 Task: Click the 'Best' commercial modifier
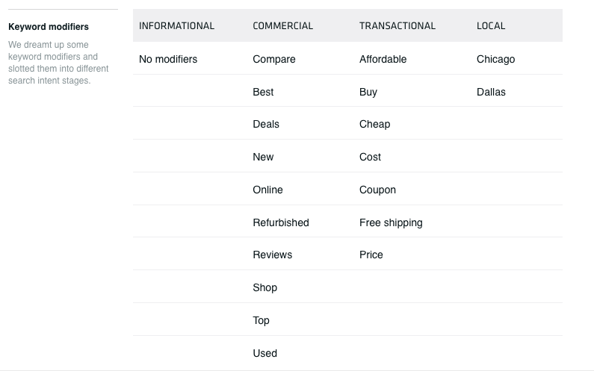coord(263,92)
